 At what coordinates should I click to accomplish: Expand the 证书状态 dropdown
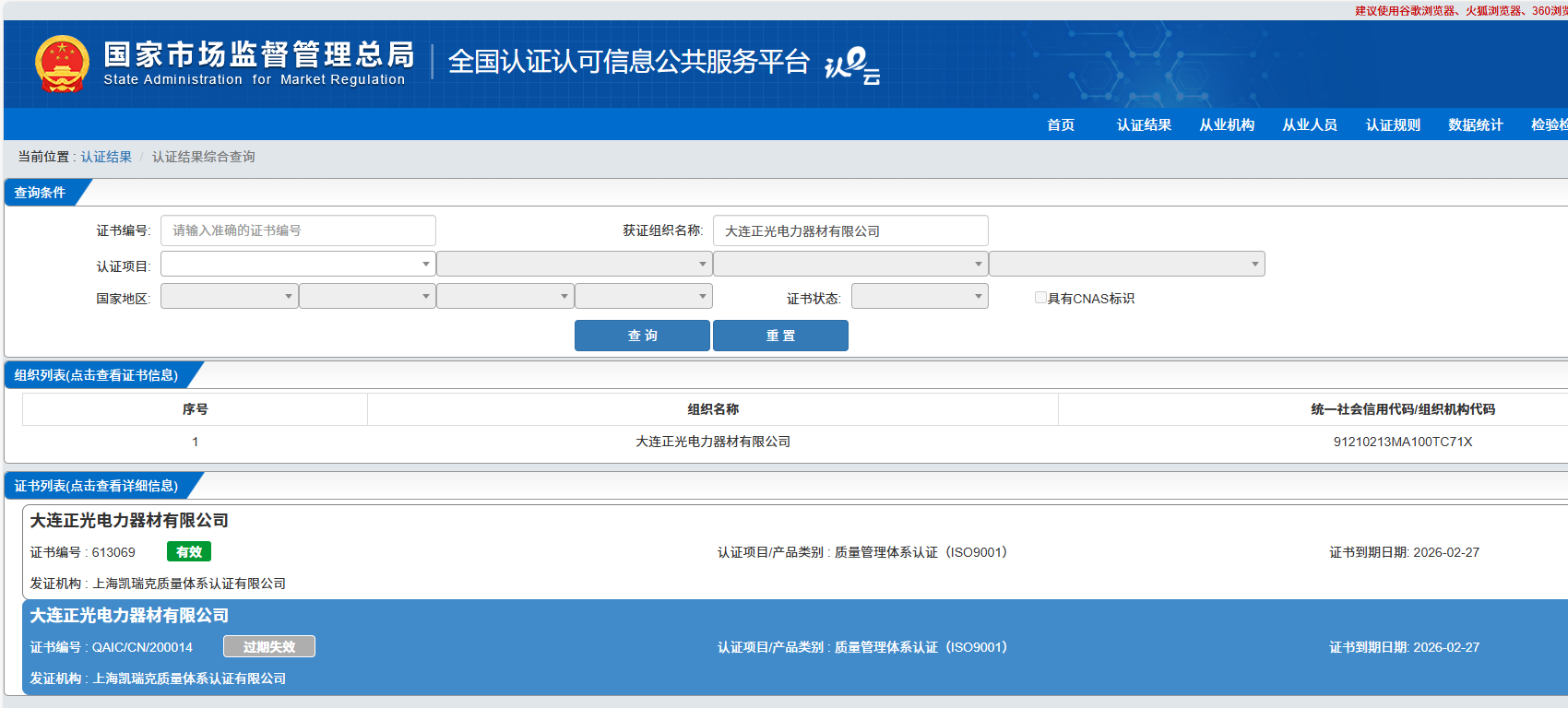919,296
